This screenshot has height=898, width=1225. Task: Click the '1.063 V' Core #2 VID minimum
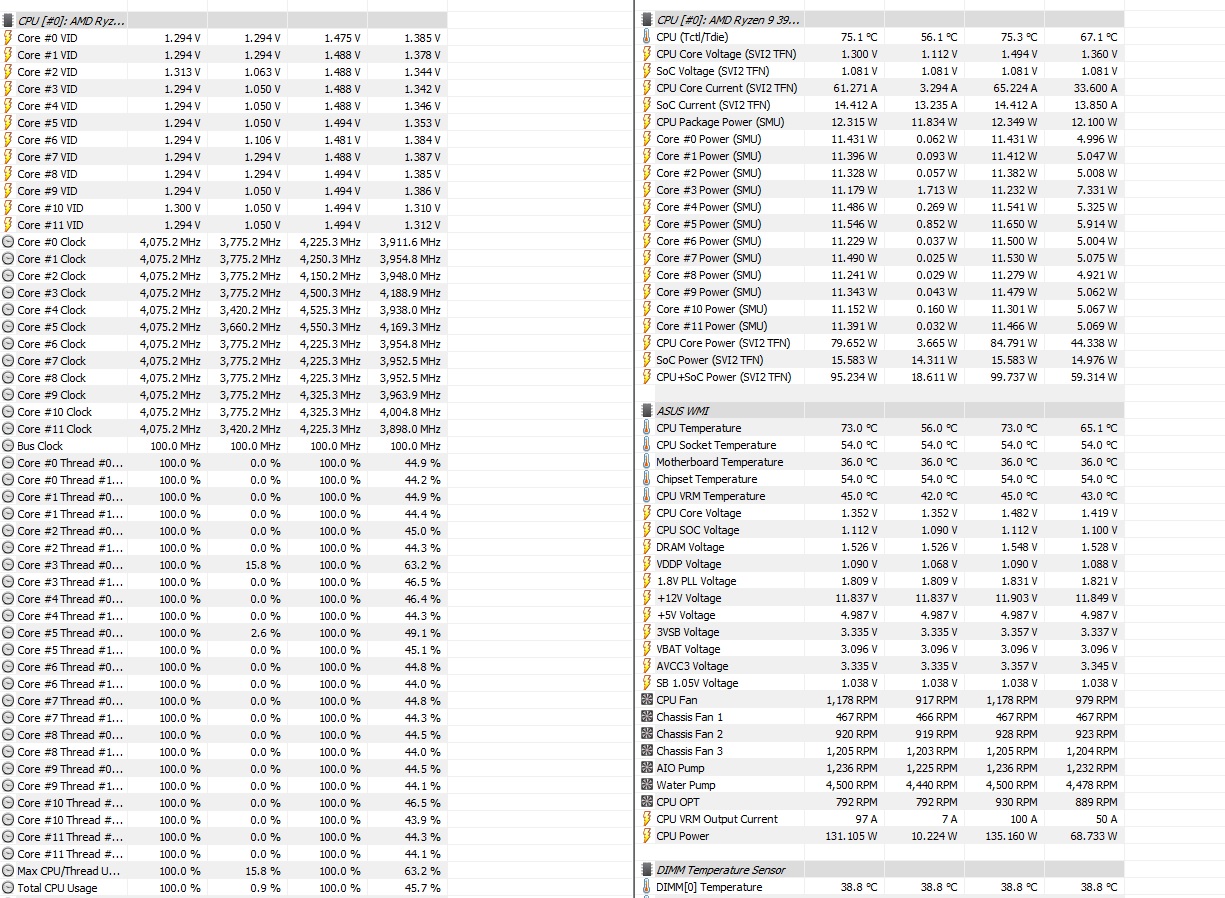[x=263, y=71]
